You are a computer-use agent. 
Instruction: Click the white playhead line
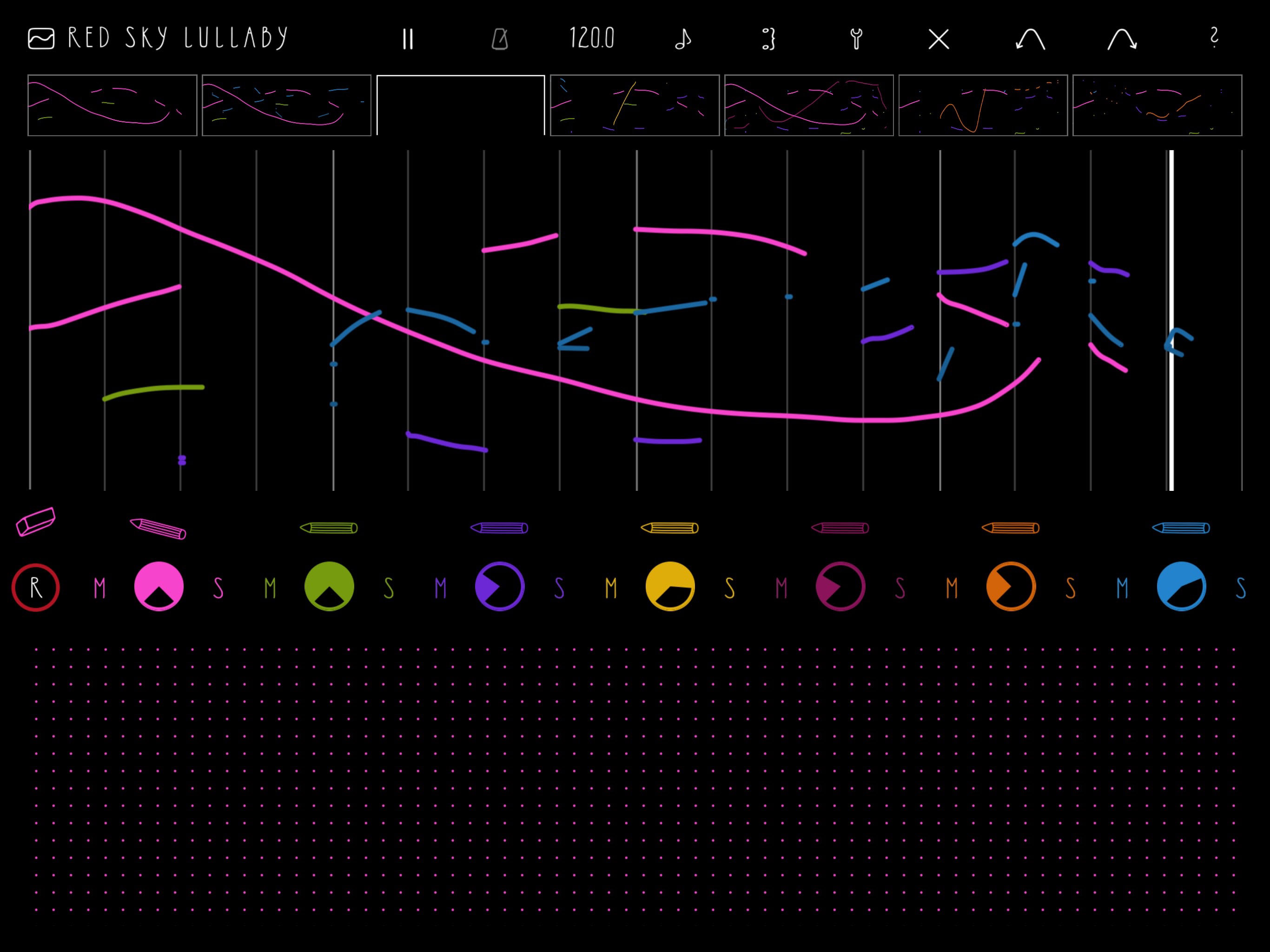(1171, 320)
